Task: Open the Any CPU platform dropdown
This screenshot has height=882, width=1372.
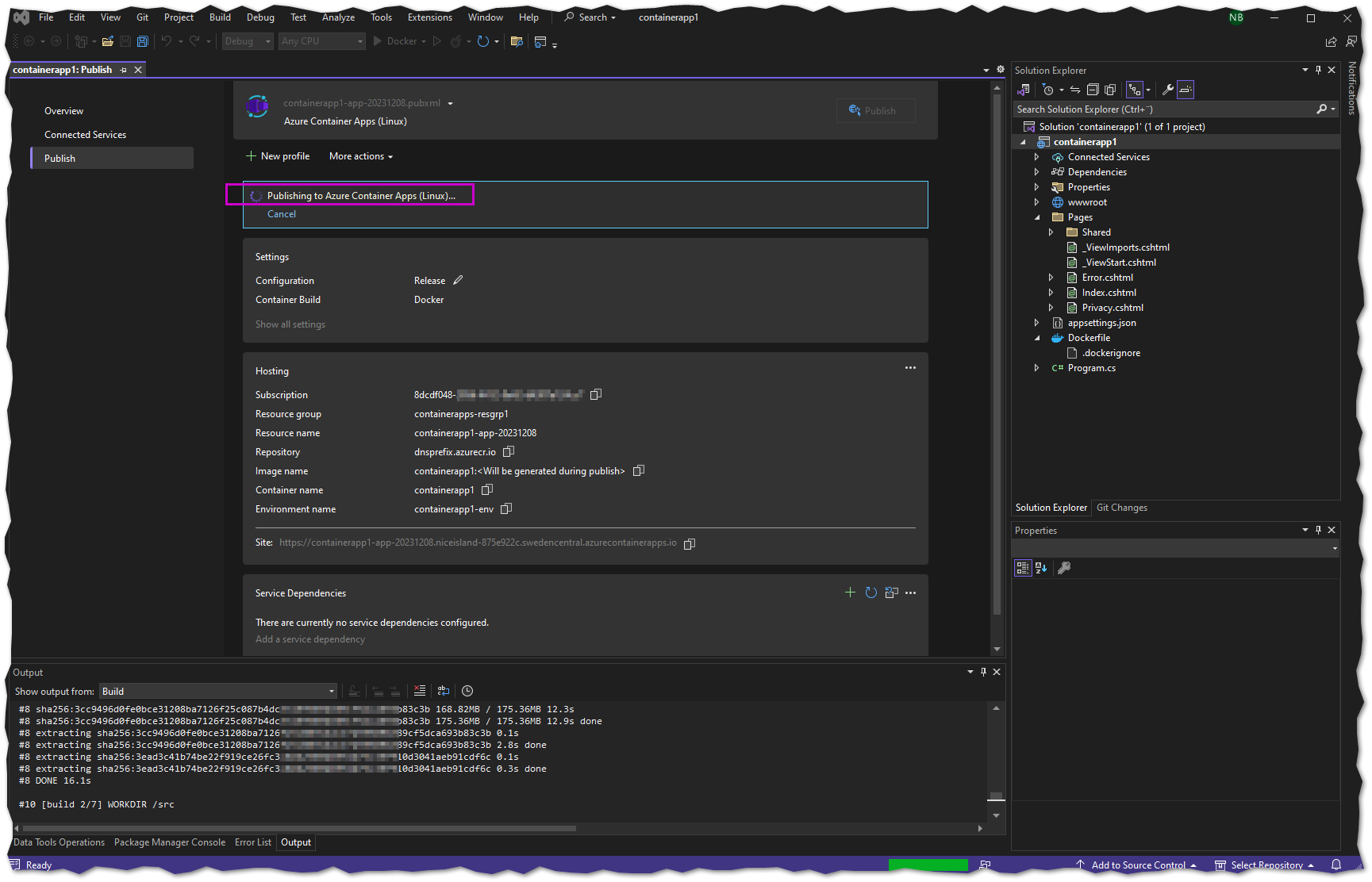Action: pos(322,41)
